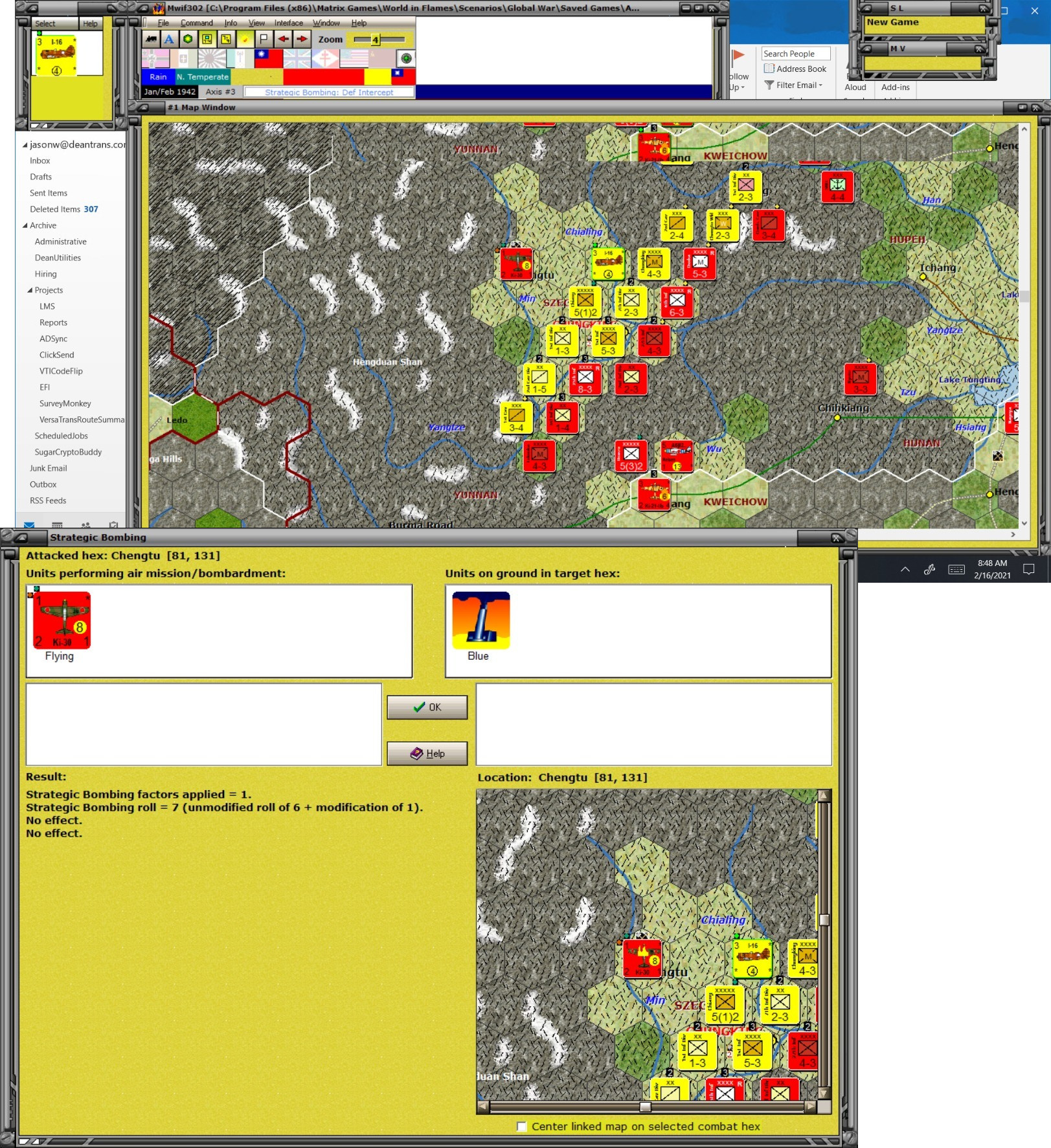Enable Center linked map on selected combat hex
Screen dimensions: 1051x1148
(521, 1126)
